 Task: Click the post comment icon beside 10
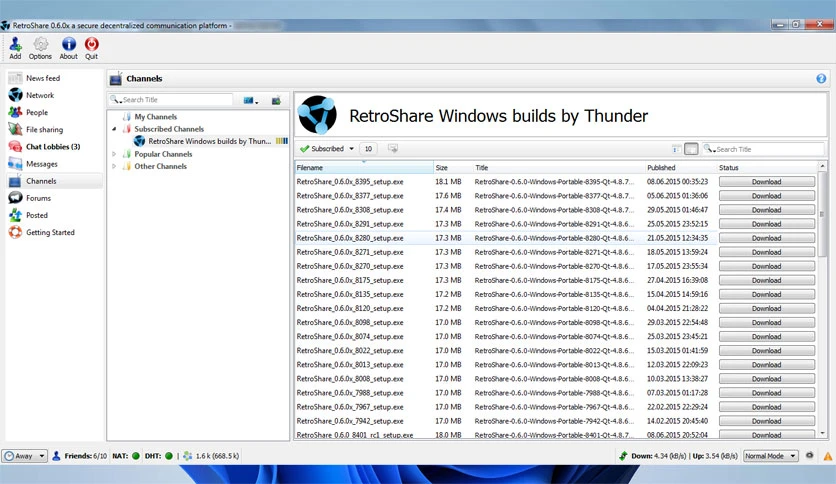pos(393,149)
